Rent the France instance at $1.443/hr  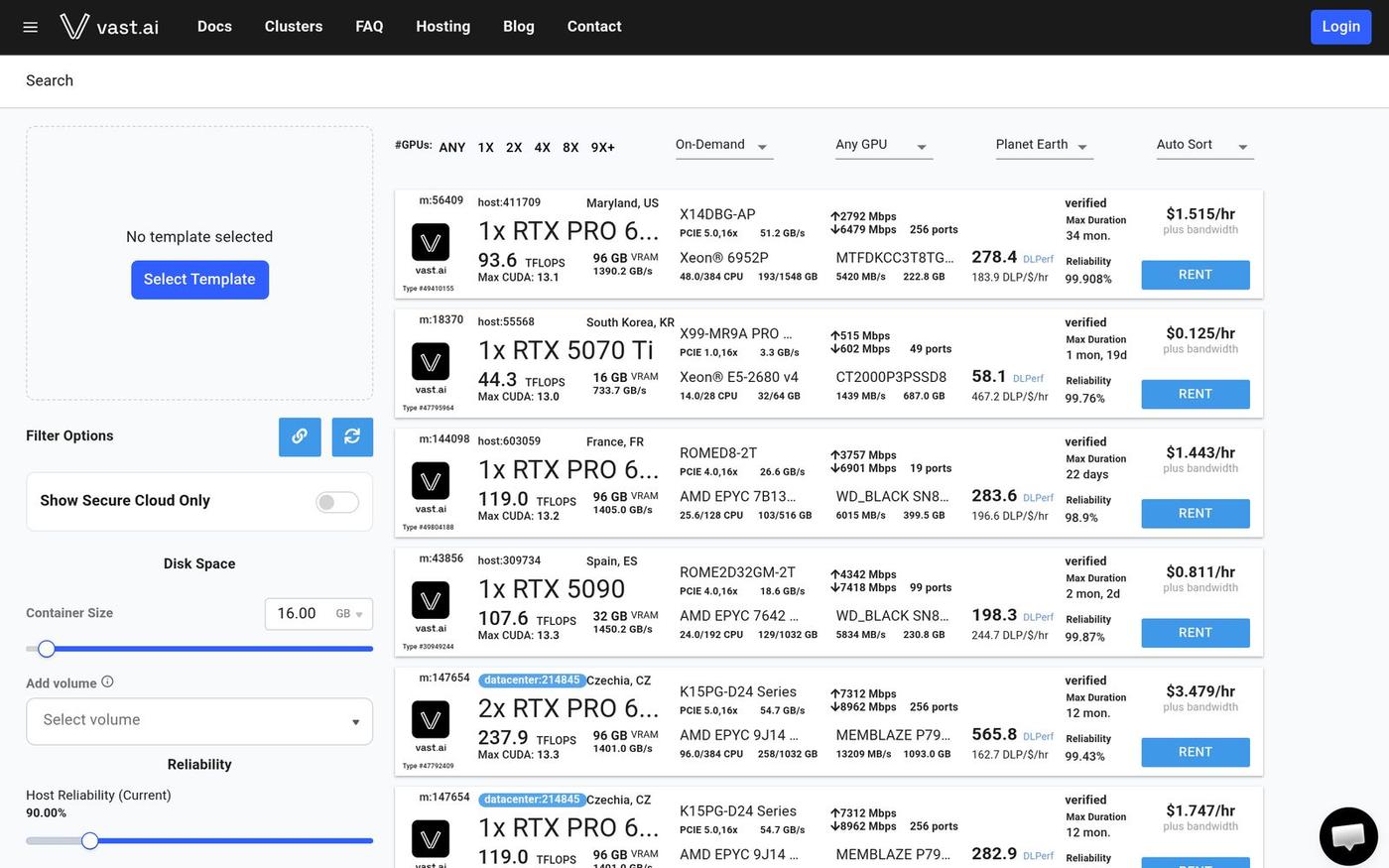(1196, 513)
